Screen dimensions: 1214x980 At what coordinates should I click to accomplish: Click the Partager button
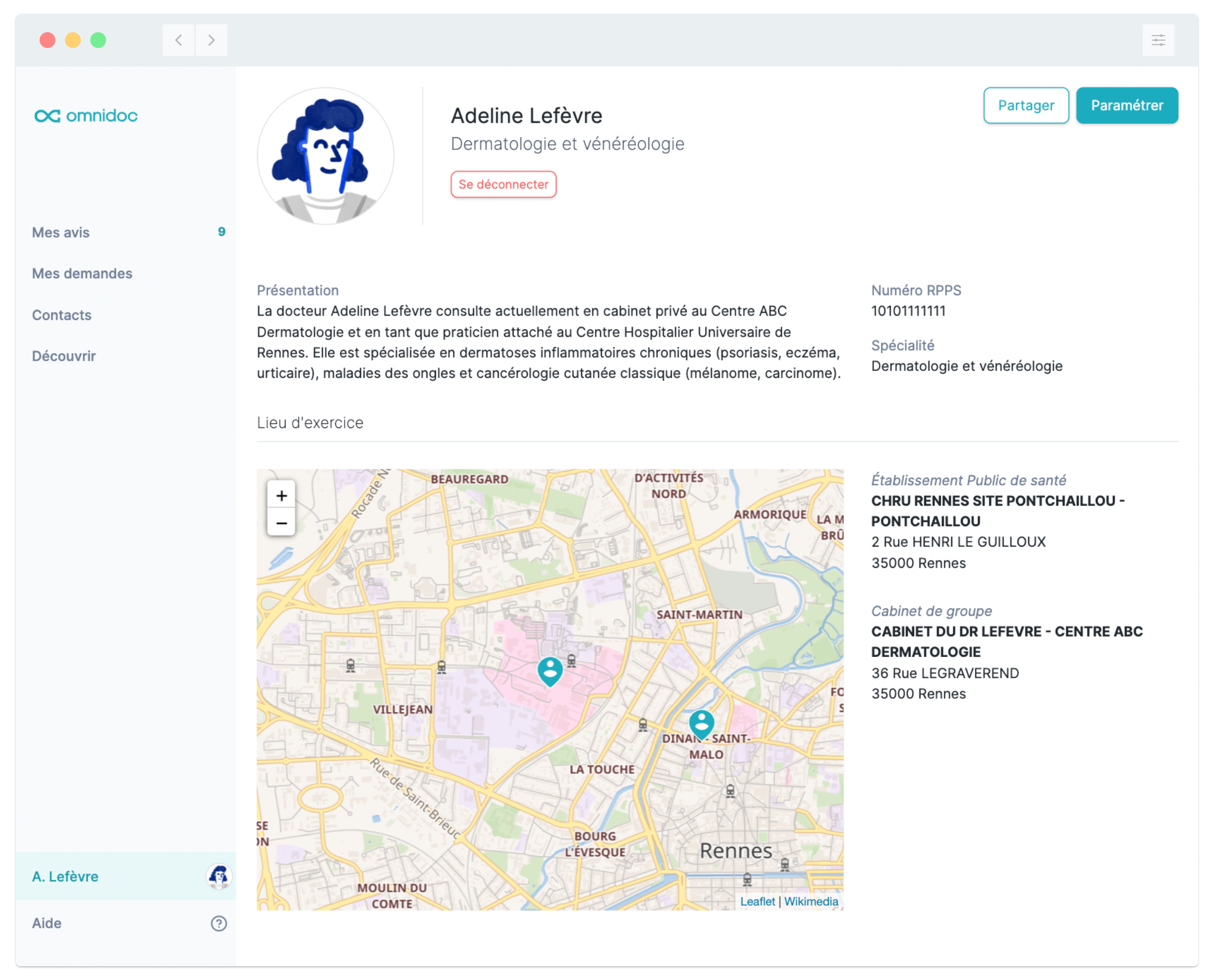coord(1026,106)
